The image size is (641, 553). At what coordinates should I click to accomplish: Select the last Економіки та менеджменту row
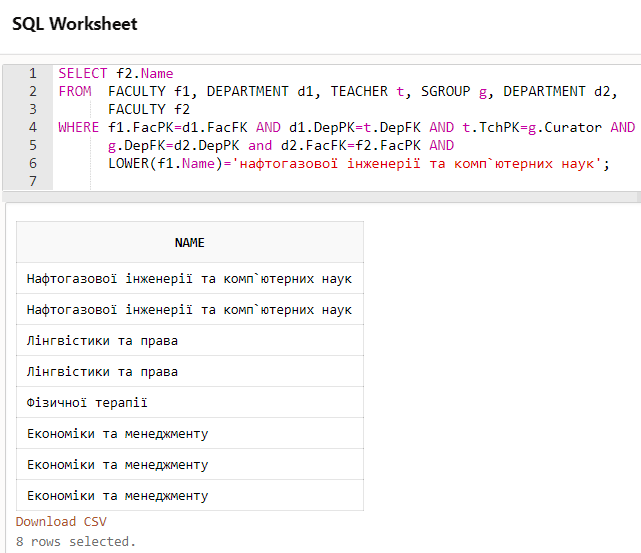(x=189, y=495)
